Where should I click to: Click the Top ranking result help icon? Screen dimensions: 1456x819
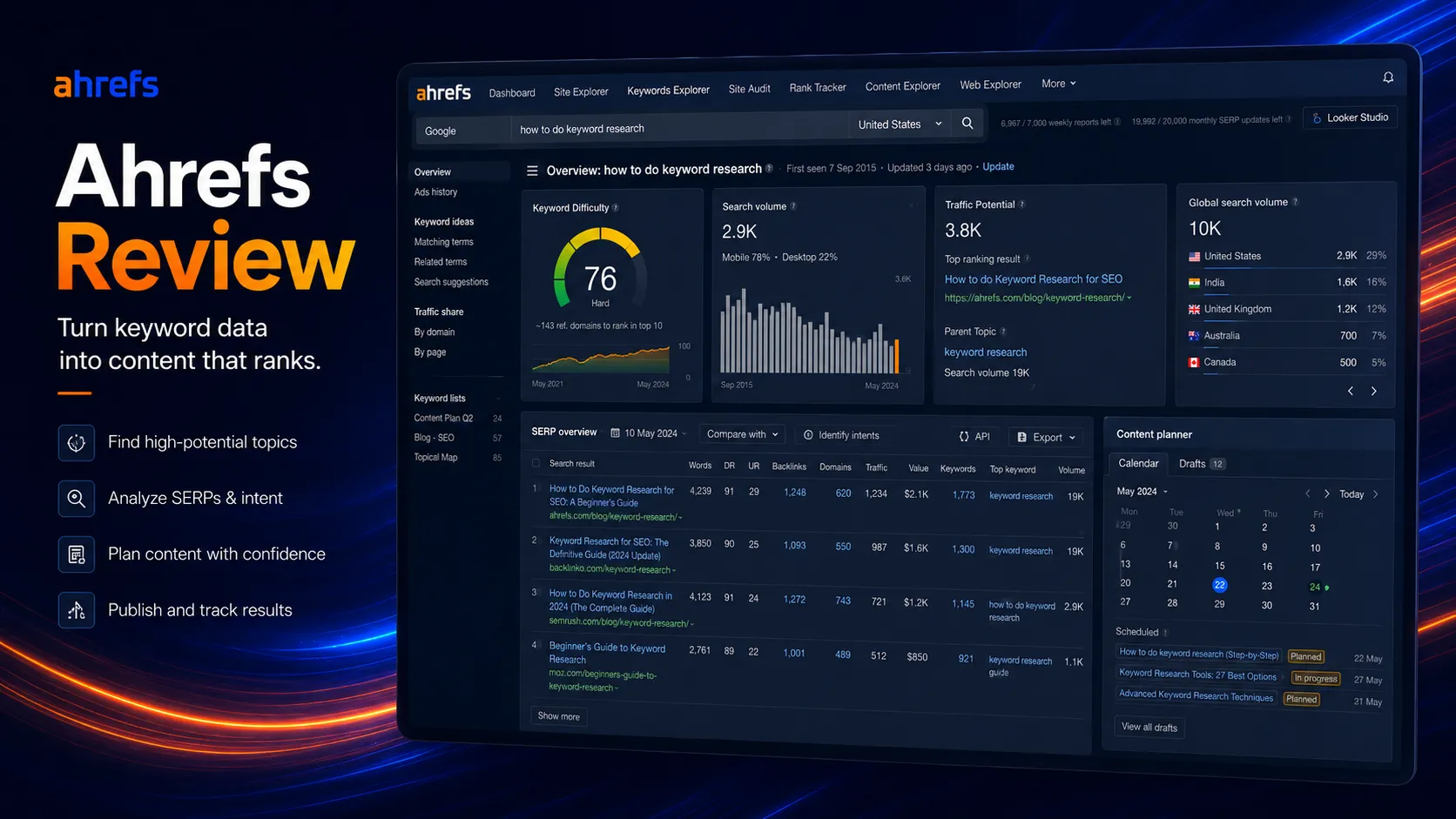[1028, 259]
